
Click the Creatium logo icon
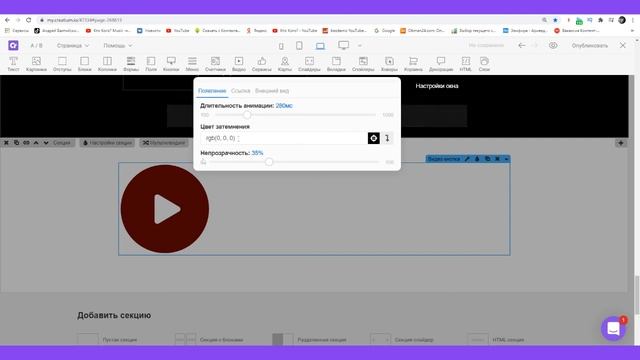click(13, 45)
